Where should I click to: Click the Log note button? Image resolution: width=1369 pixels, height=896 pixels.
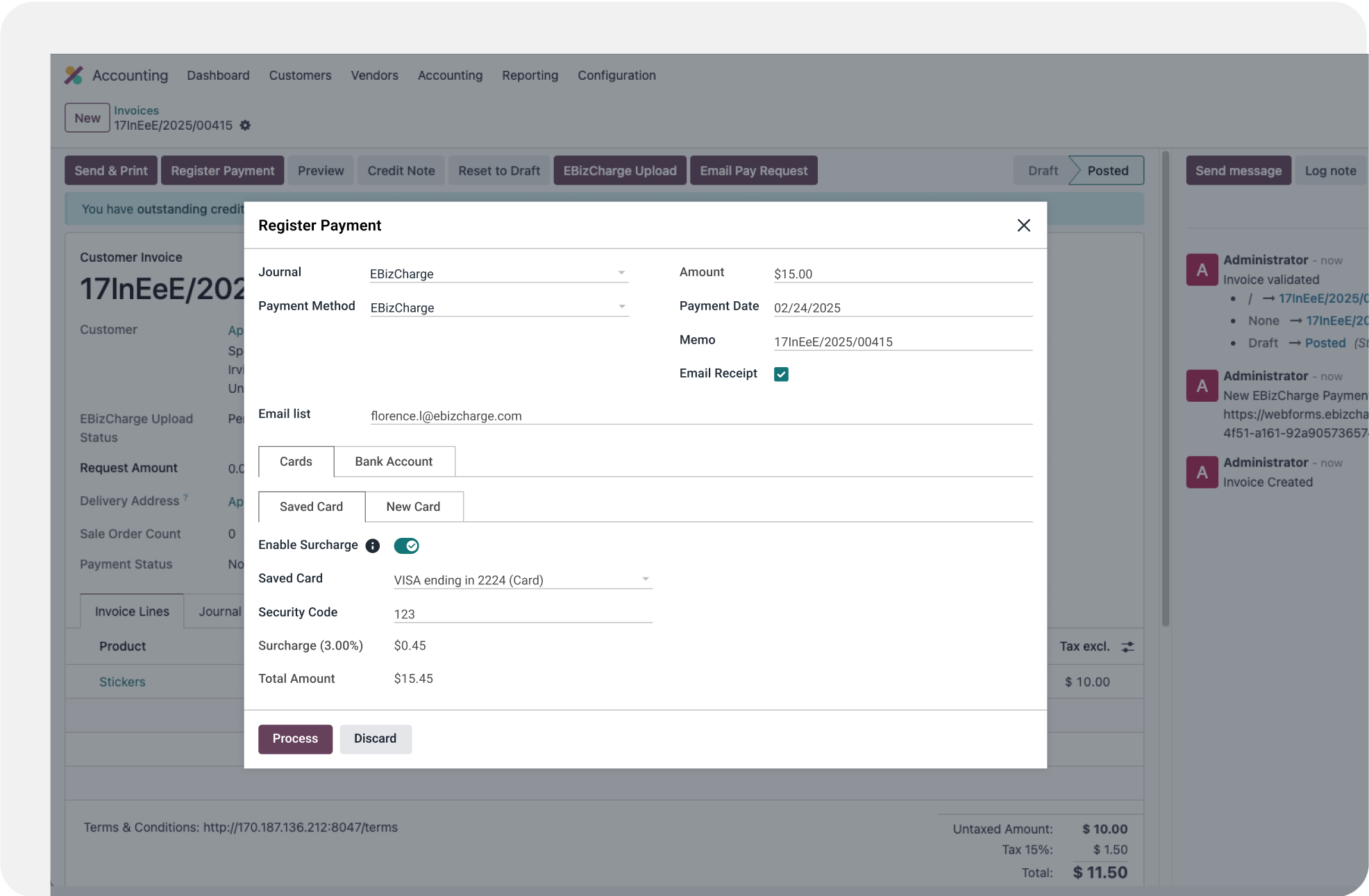(1330, 171)
